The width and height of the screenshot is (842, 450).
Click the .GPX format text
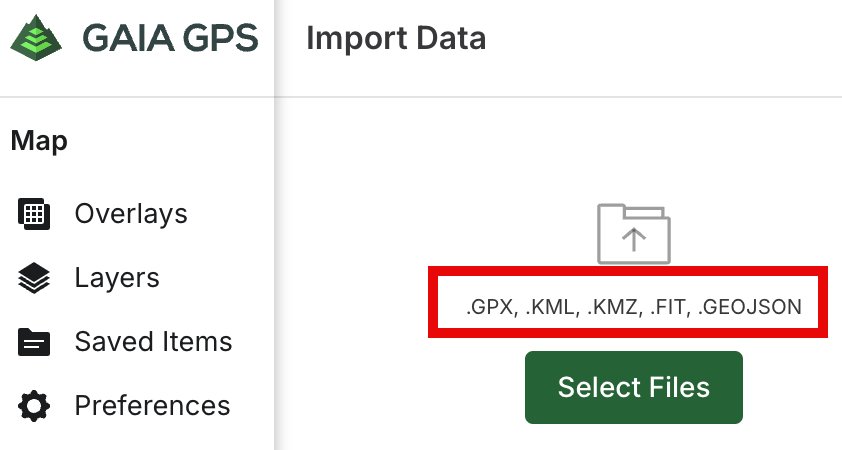click(492, 307)
